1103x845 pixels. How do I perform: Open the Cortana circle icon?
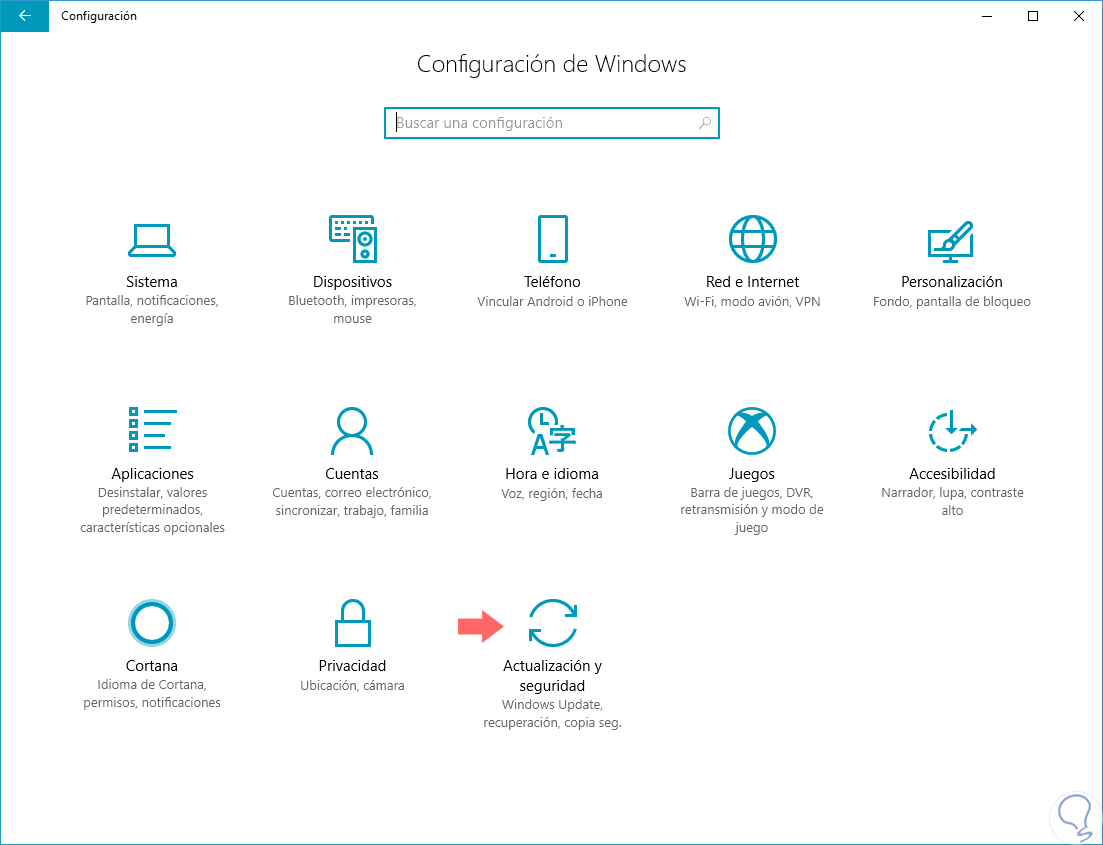coord(152,623)
